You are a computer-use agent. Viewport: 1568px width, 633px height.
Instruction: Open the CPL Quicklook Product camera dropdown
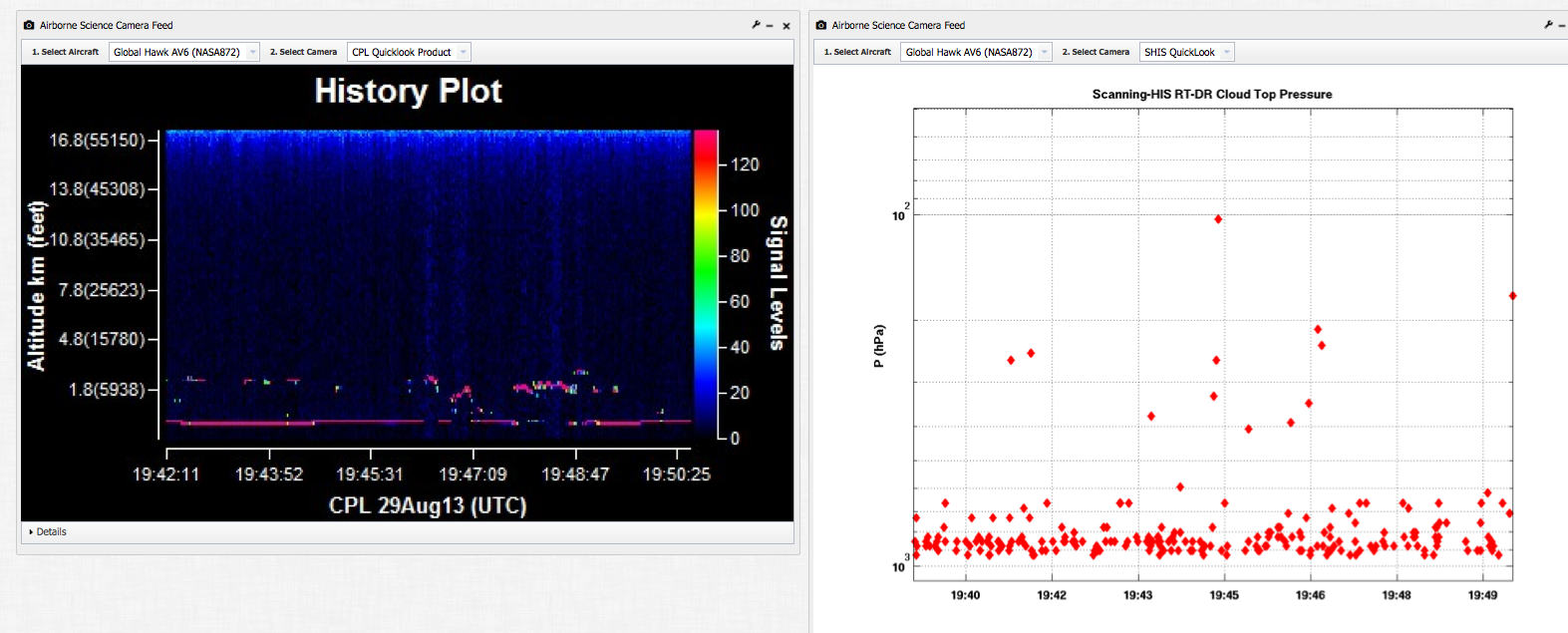tap(408, 52)
